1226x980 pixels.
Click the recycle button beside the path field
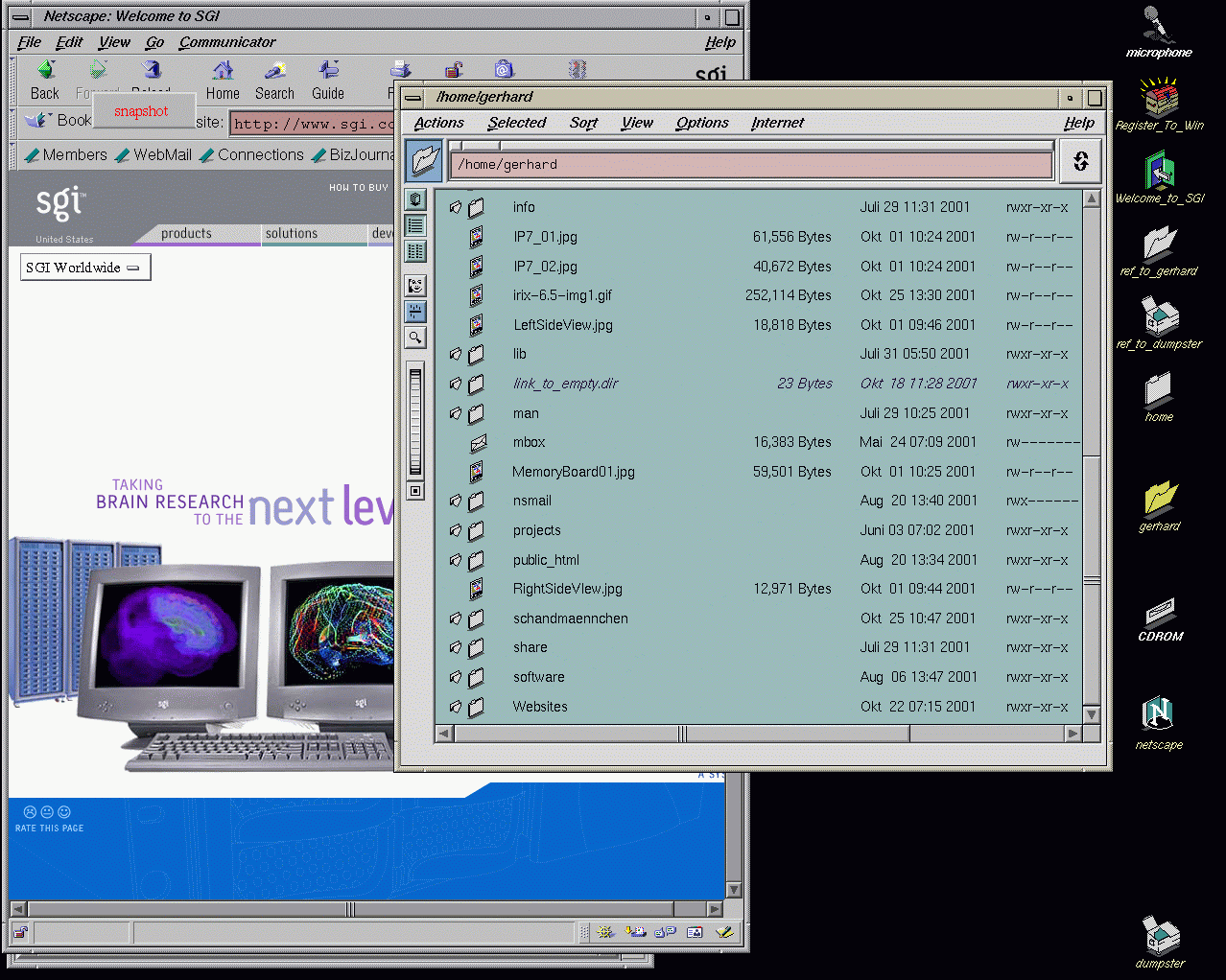click(1080, 161)
